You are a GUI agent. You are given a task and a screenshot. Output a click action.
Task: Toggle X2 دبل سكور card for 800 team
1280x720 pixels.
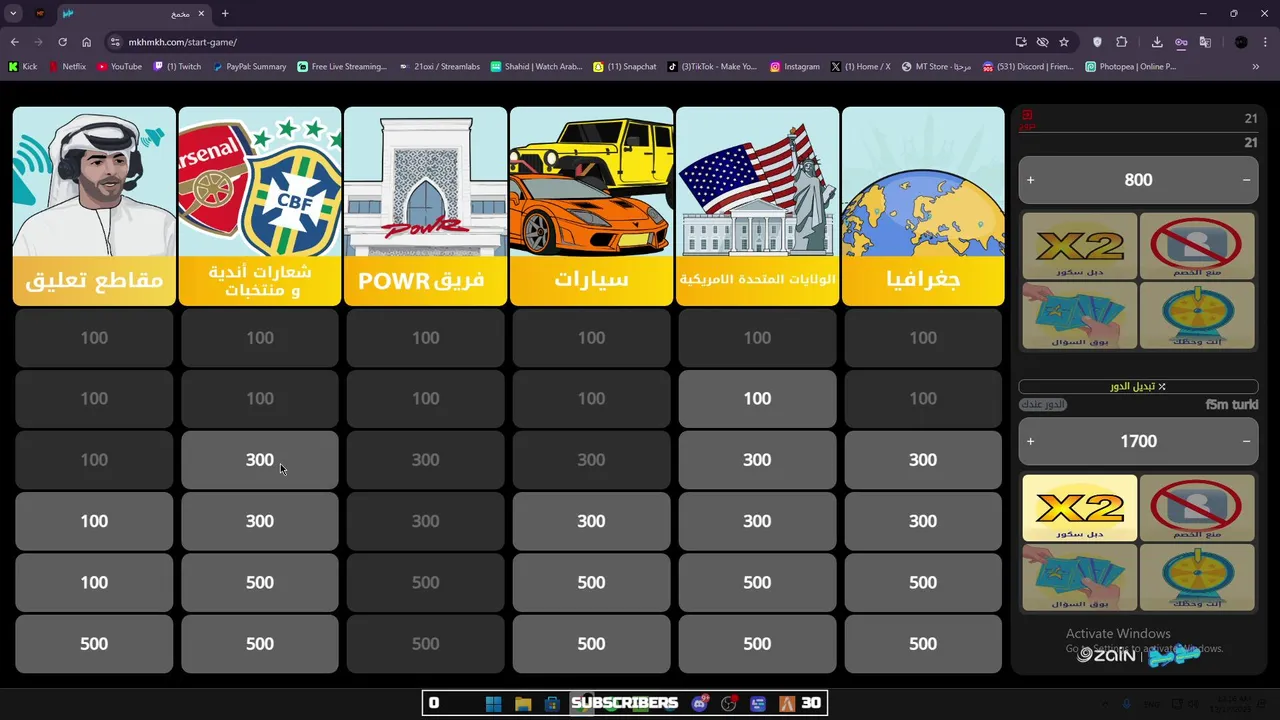pyautogui.click(x=1079, y=246)
